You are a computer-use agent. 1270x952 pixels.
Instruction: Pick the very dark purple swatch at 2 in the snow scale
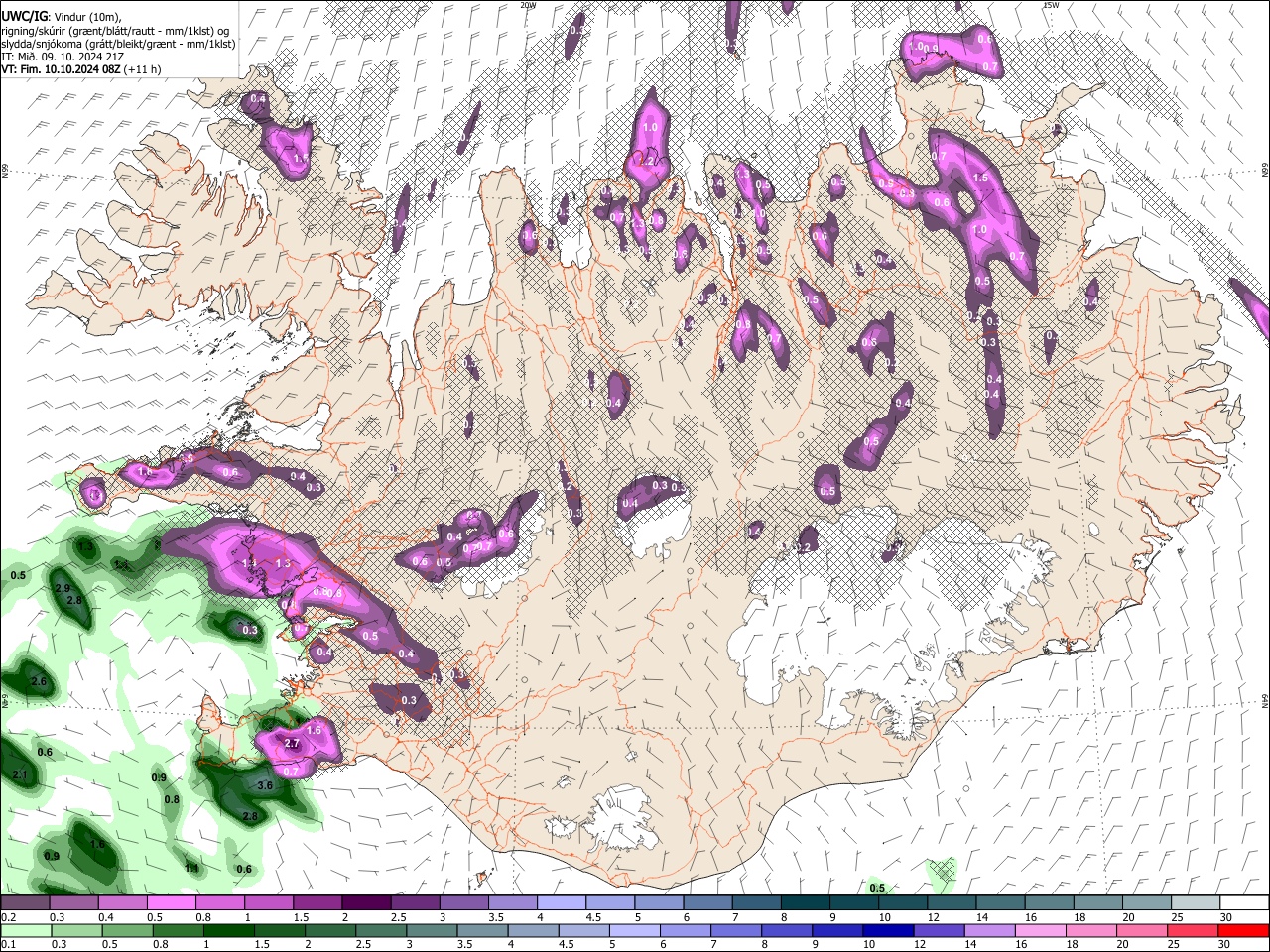tap(366, 903)
